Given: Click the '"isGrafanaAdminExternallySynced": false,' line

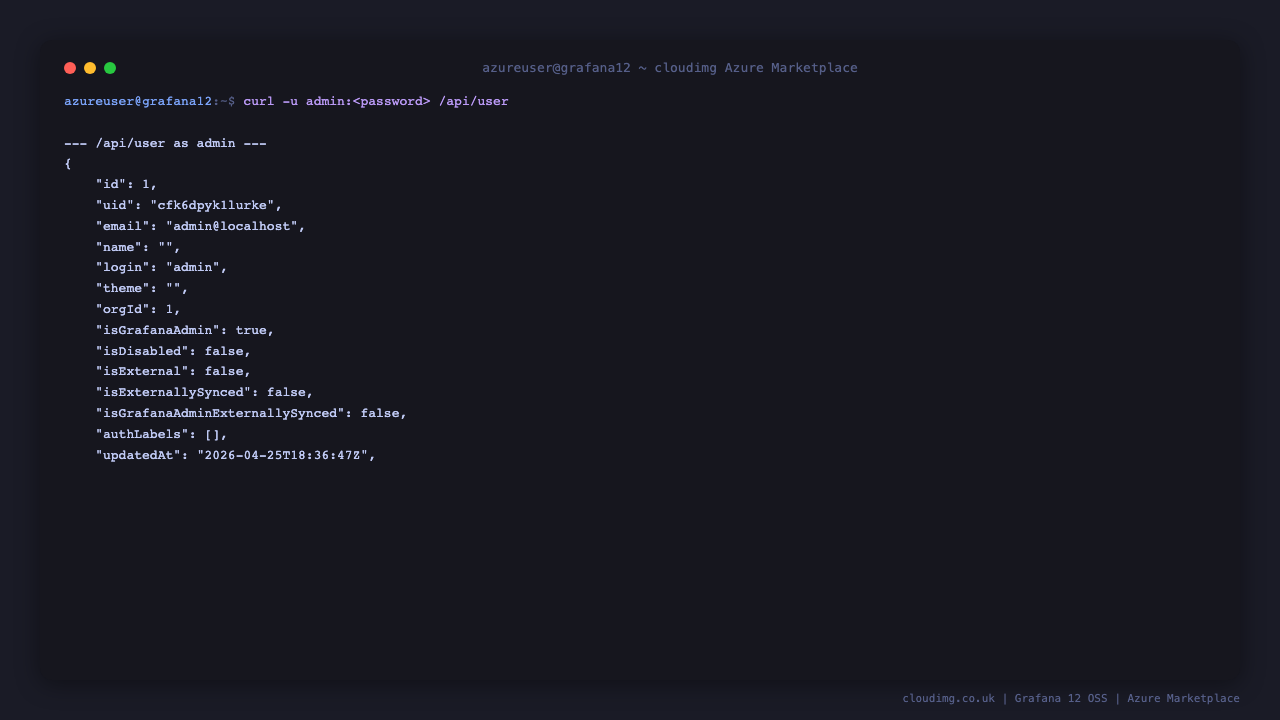Looking at the screenshot, I should pyautogui.click(x=251, y=413).
